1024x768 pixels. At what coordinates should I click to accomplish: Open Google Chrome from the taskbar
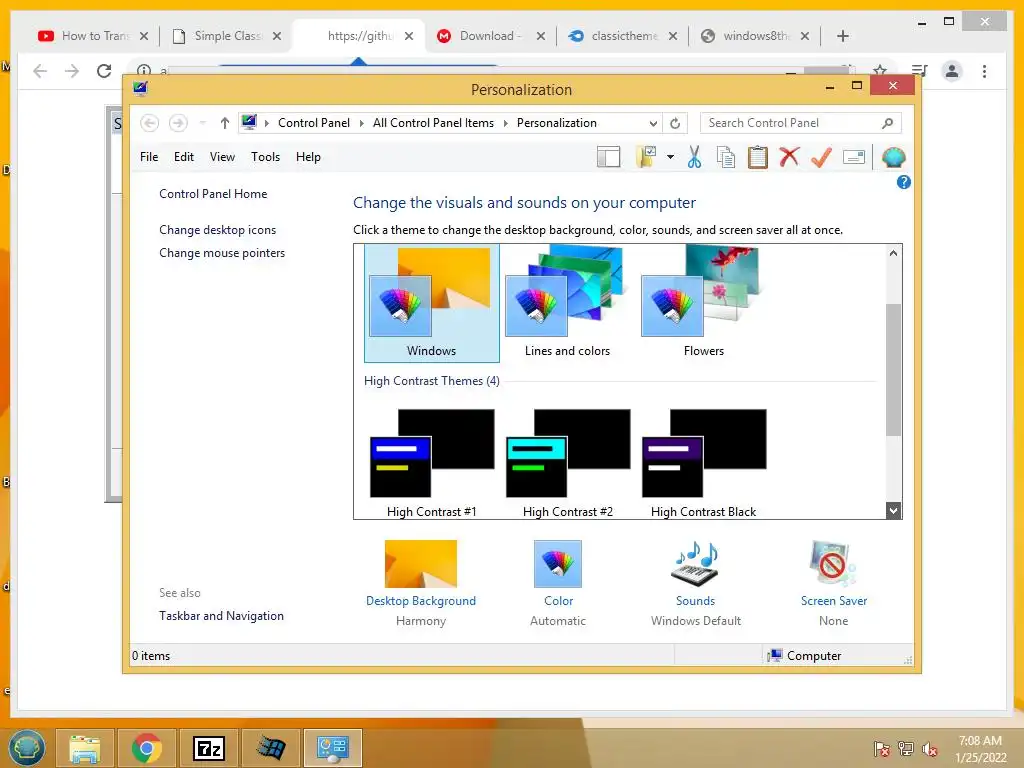point(146,748)
